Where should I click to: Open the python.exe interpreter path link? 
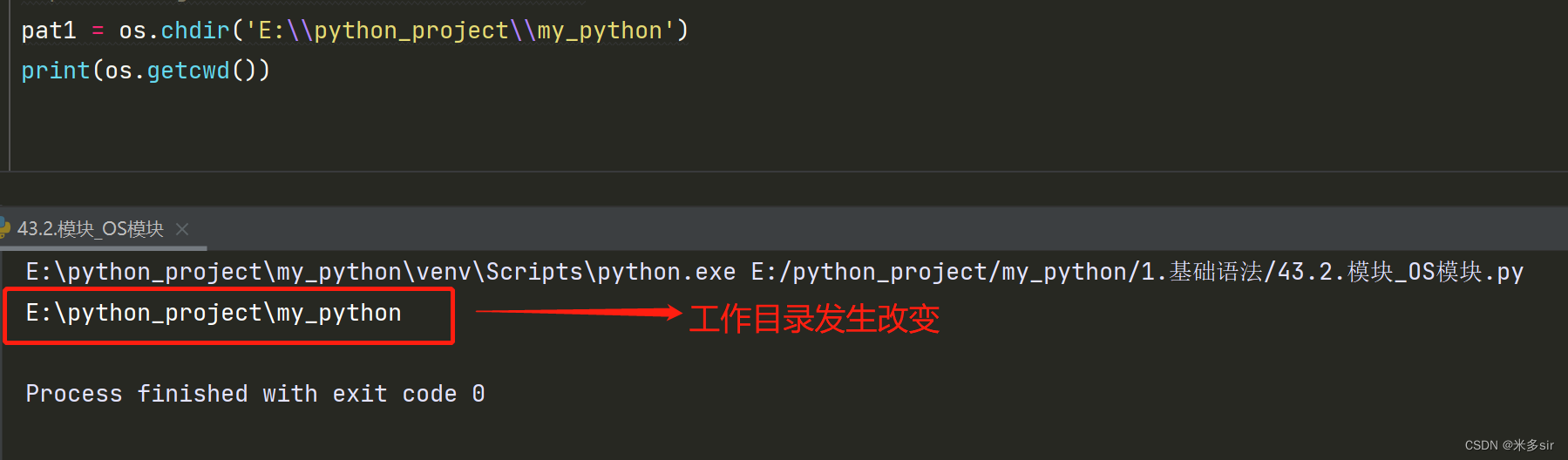[381, 273]
